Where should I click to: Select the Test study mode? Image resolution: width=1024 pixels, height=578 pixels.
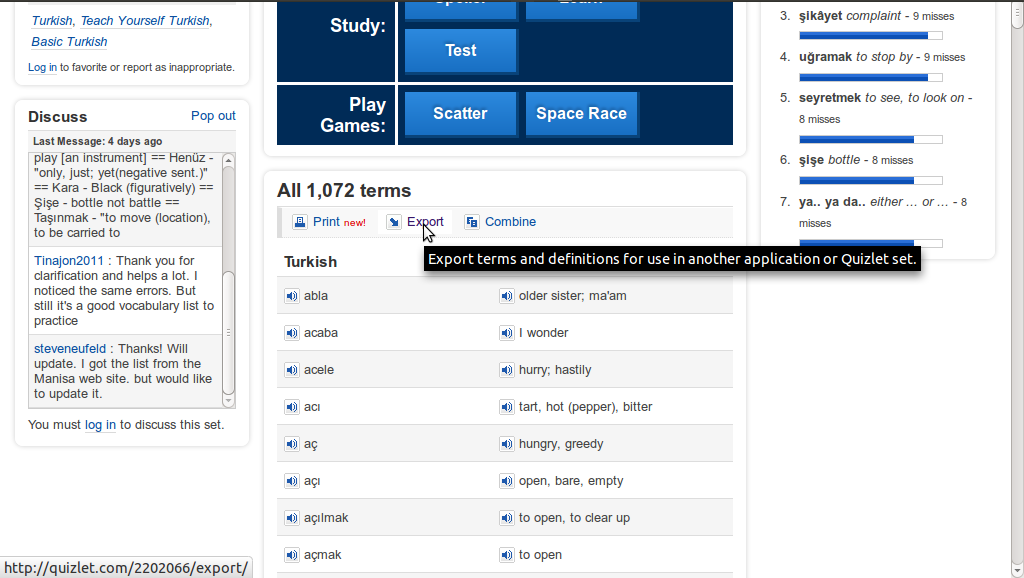click(x=459, y=50)
